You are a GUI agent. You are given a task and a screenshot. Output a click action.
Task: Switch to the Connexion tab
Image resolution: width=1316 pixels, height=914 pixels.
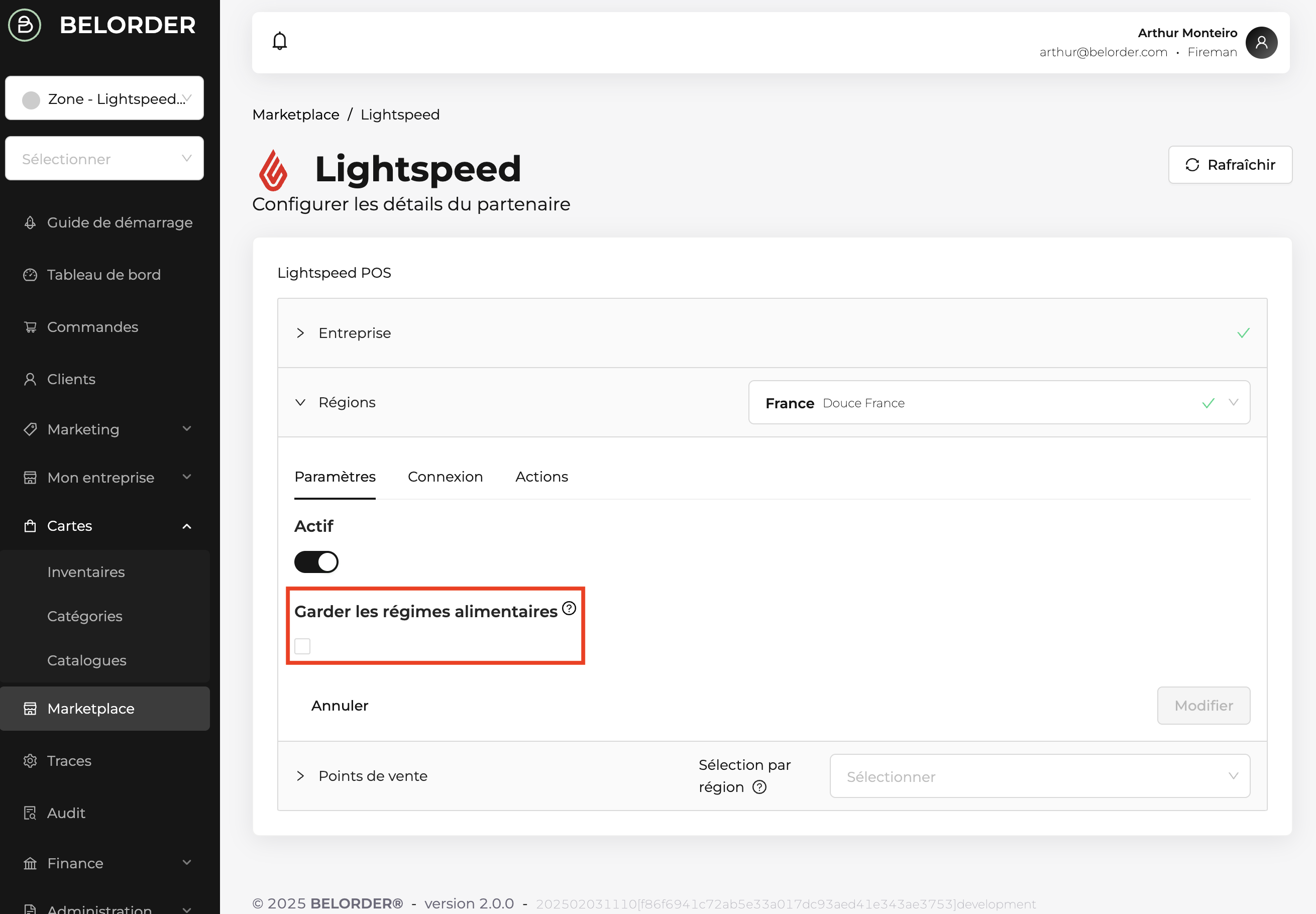445,477
